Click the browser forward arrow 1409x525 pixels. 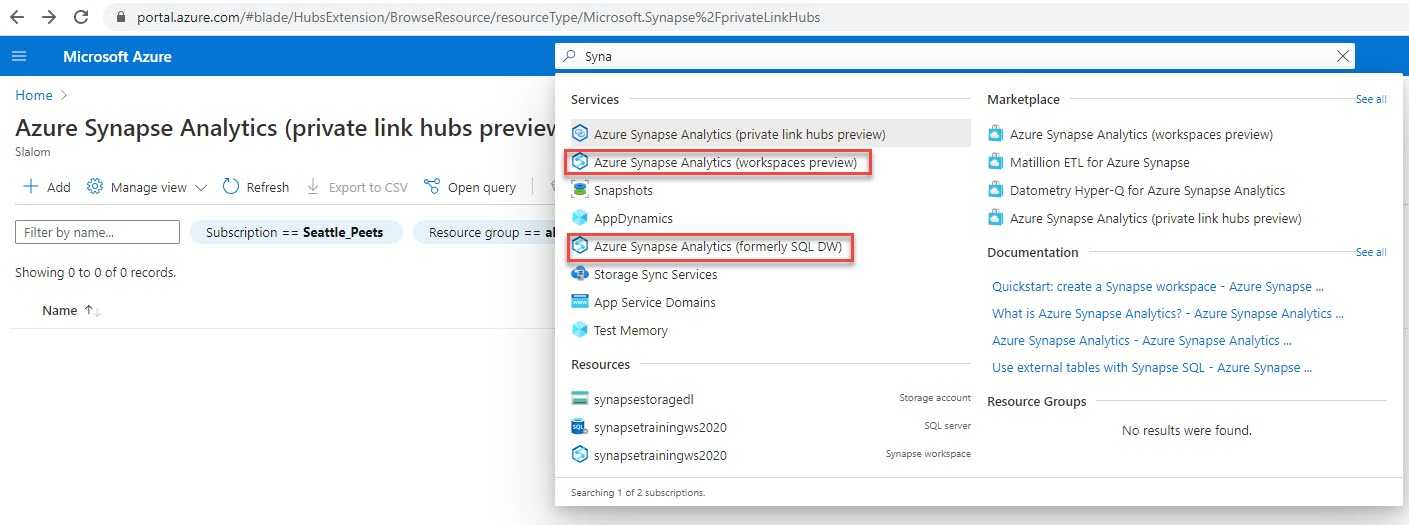click(48, 17)
